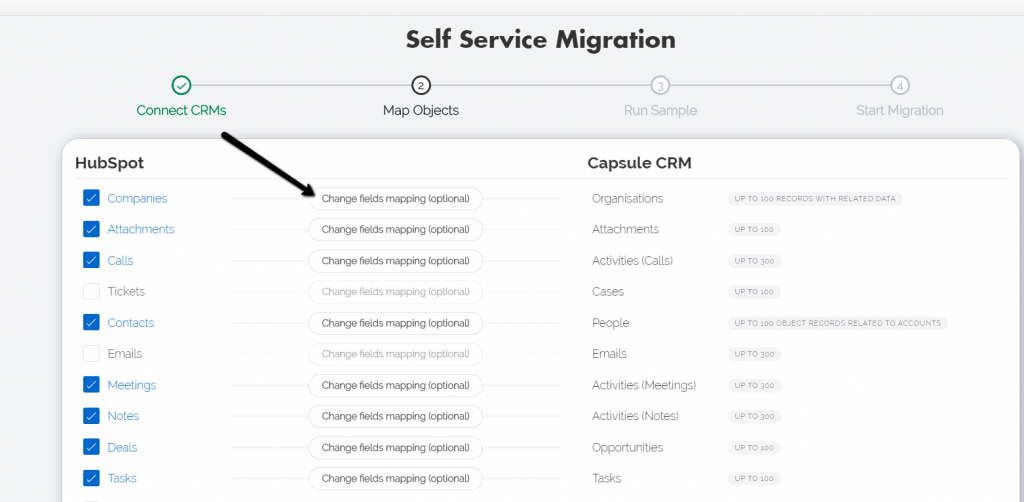Change fields mapping for Deals
The width and height of the screenshot is (1024, 502).
tap(395, 448)
